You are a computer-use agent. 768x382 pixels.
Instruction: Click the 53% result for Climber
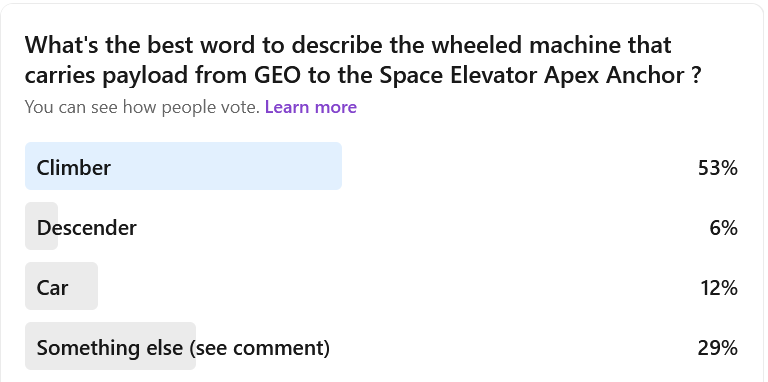coord(718,168)
